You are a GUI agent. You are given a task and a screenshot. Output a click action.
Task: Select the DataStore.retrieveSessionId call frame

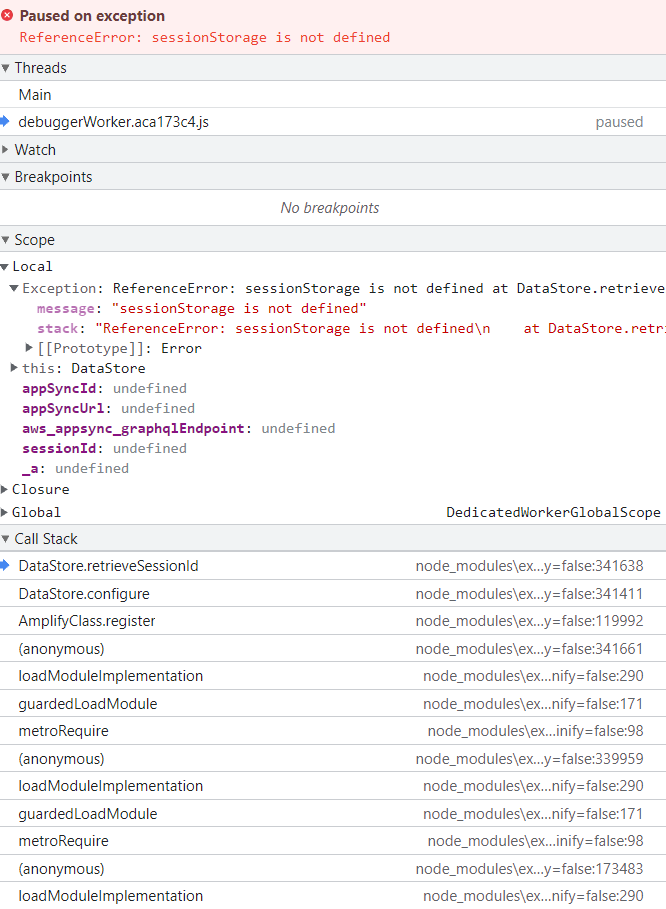[x=333, y=566]
